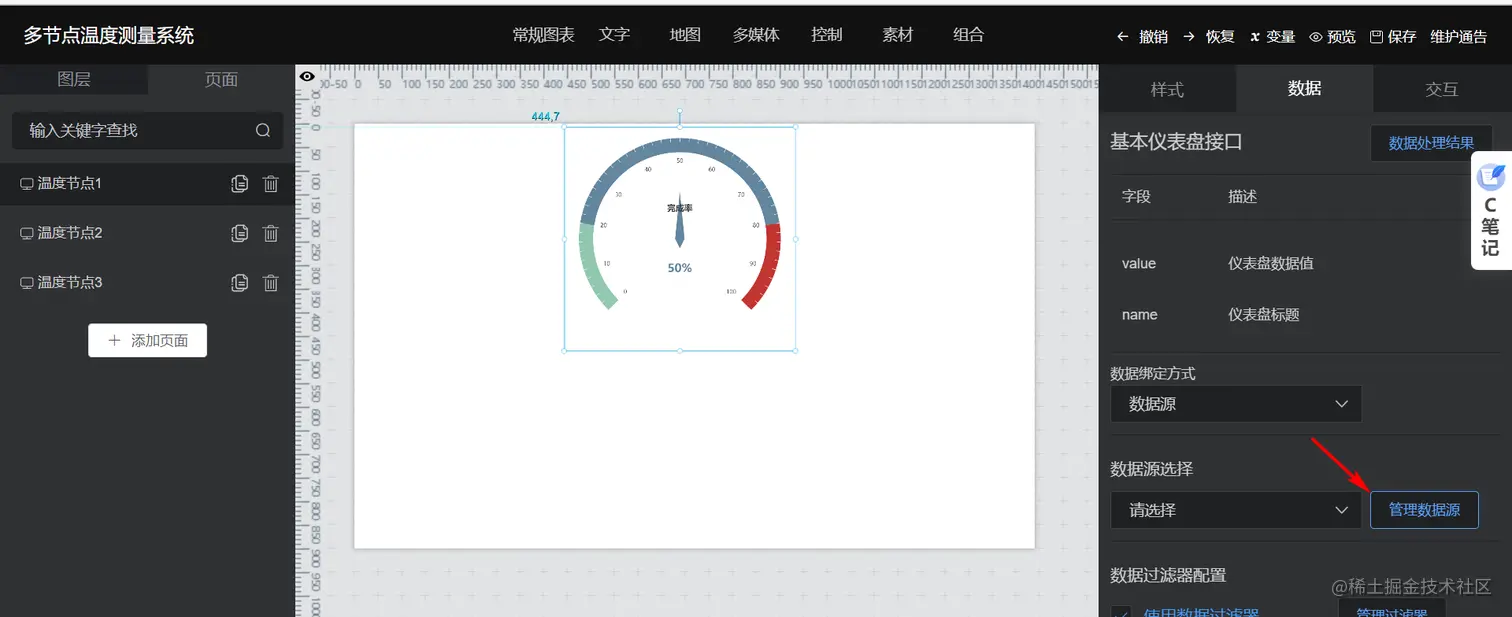Copy the 温度节点1 page
The height and width of the screenshot is (617, 1512).
[x=240, y=184]
